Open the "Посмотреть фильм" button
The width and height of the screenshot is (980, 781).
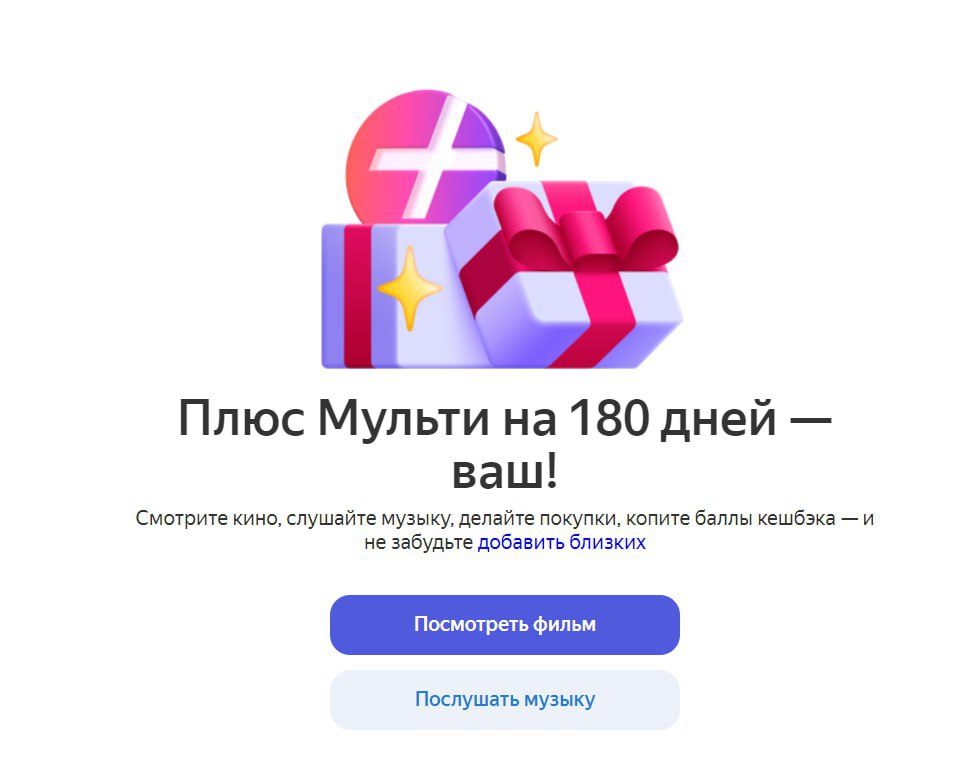[x=504, y=625]
